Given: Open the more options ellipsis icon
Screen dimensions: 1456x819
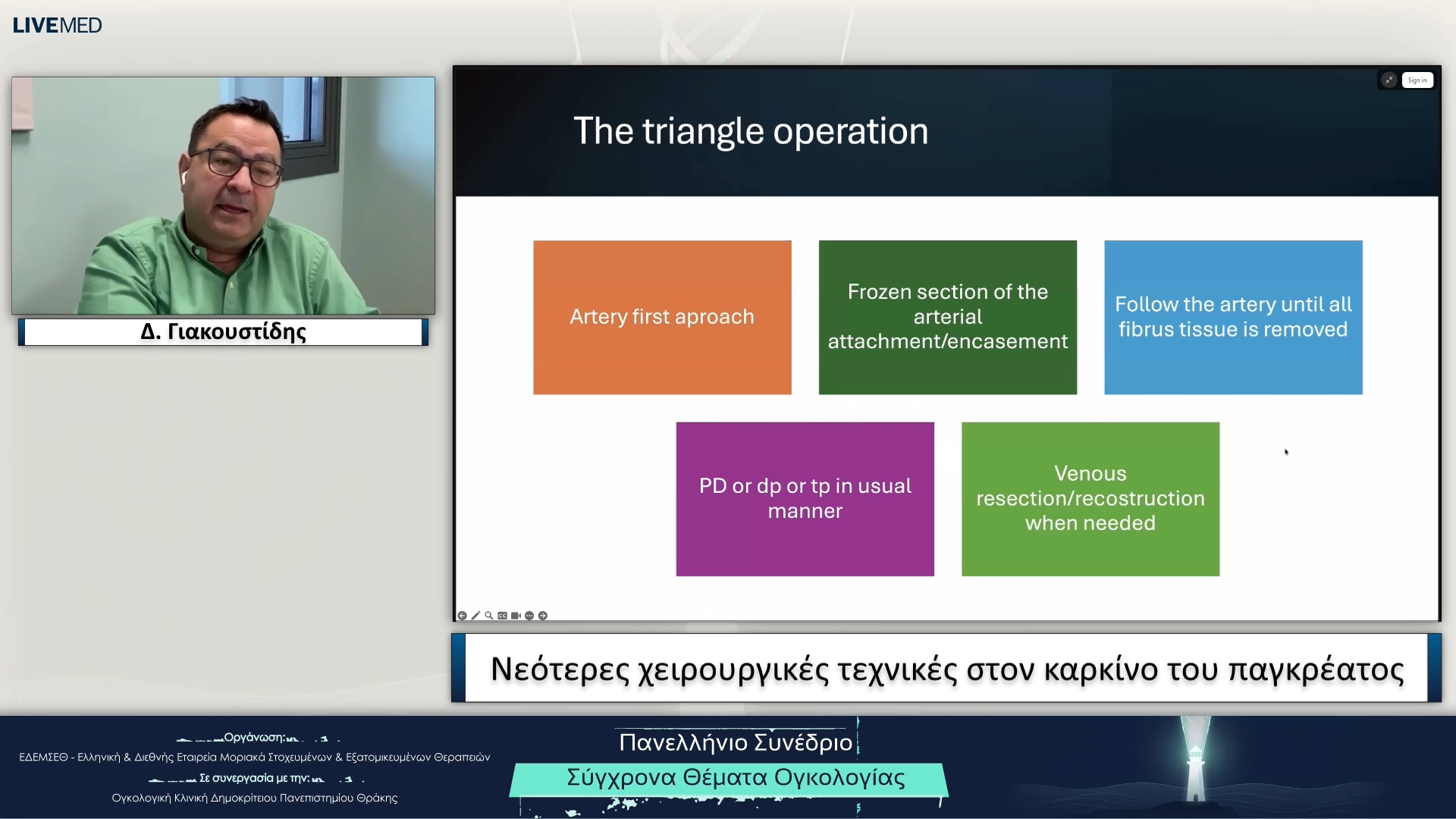Looking at the screenshot, I should pos(529,616).
